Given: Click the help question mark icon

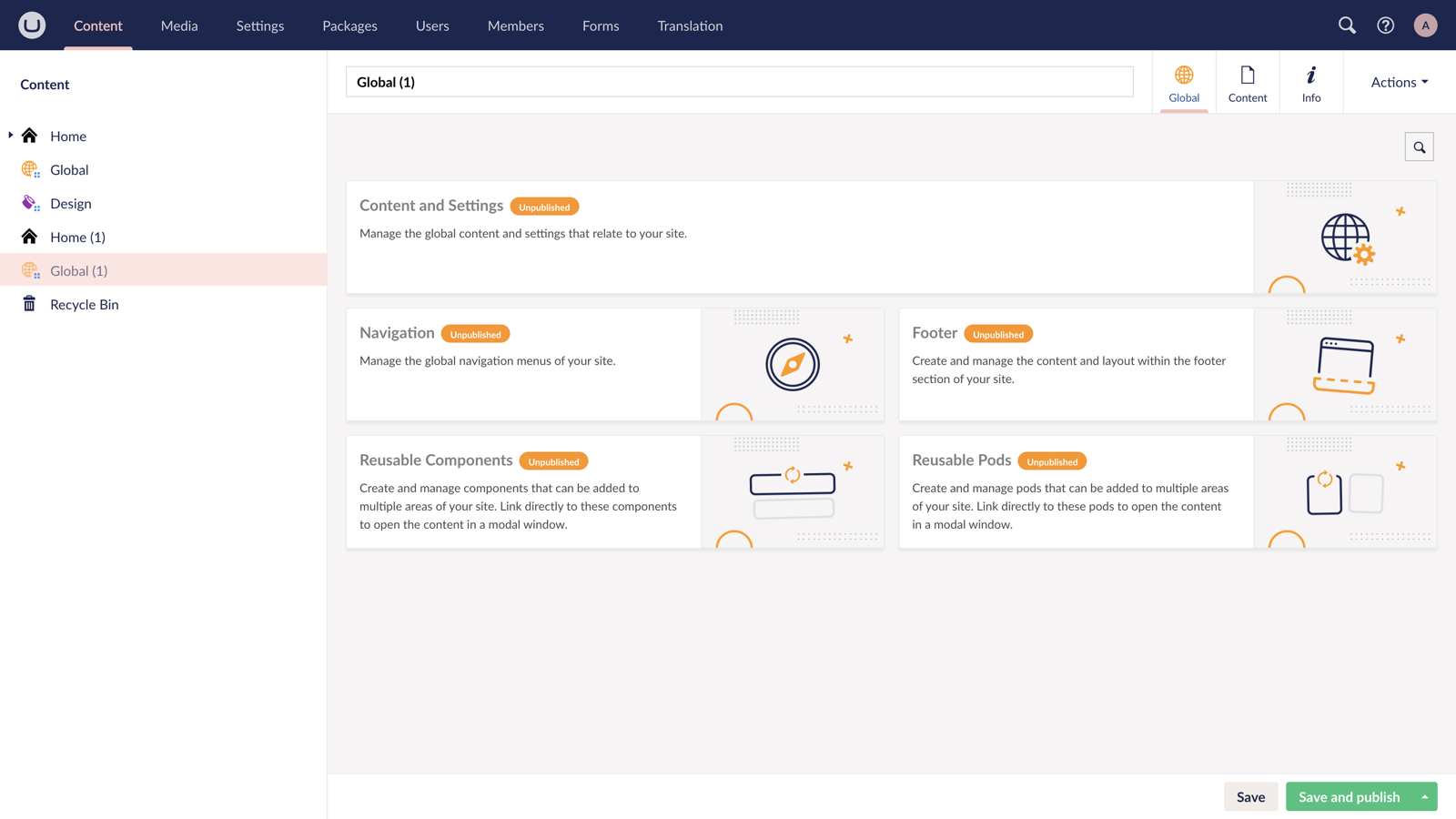Looking at the screenshot, I should coord(1385,25).
